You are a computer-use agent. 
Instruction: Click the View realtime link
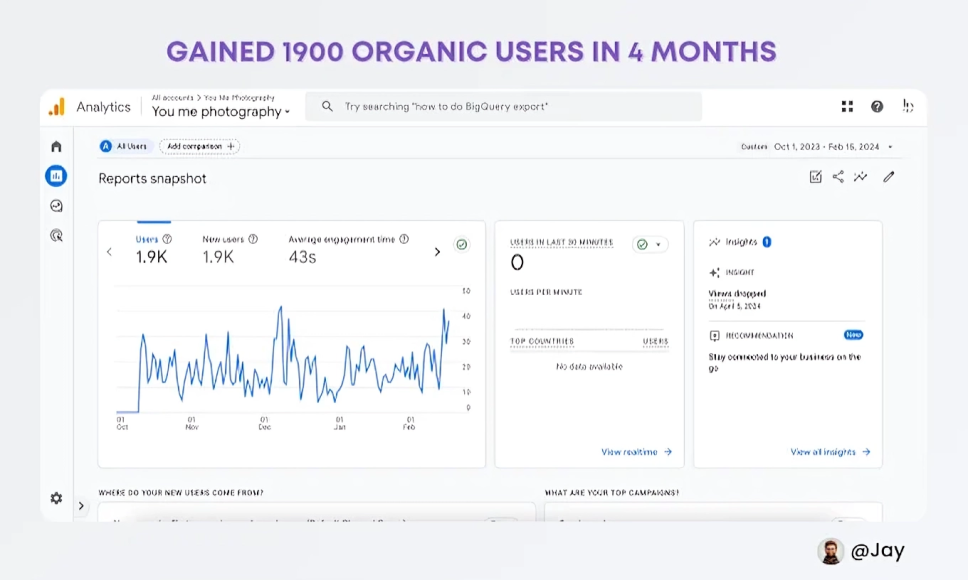[x=636, y=452]
